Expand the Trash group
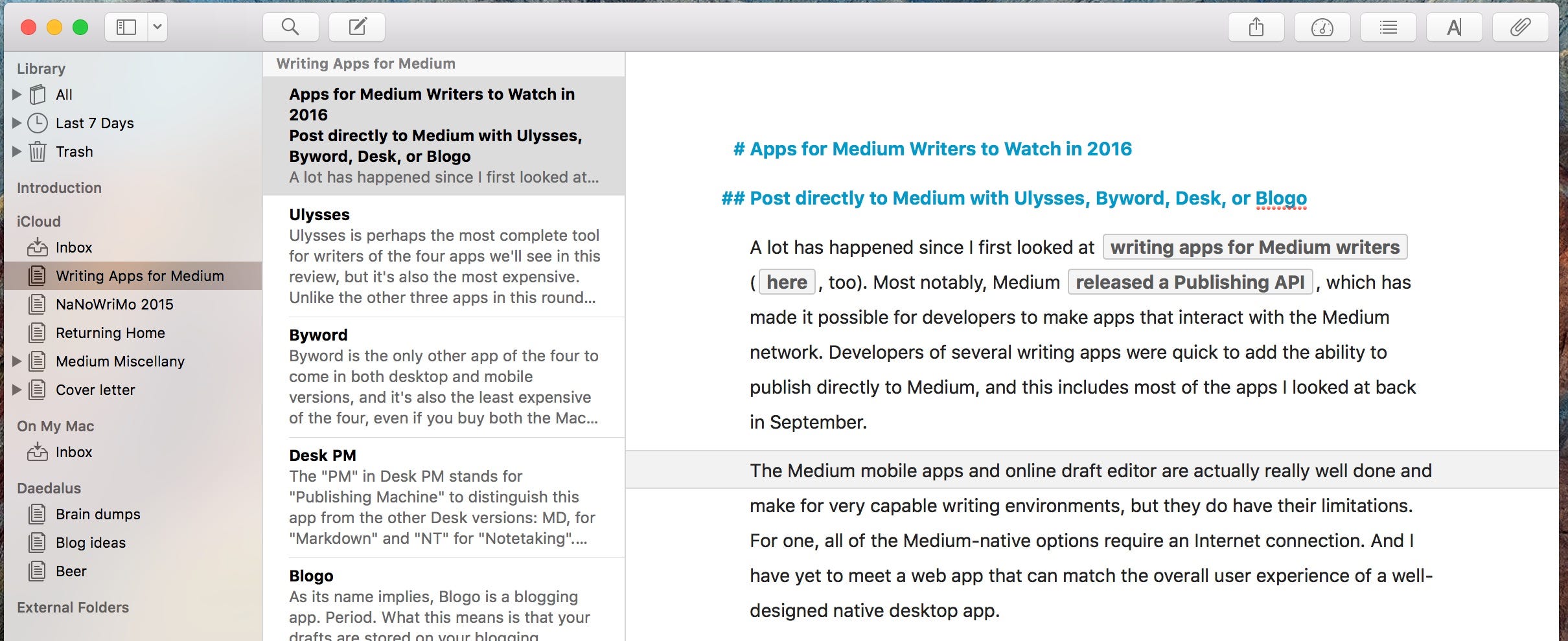 (17, 152)
